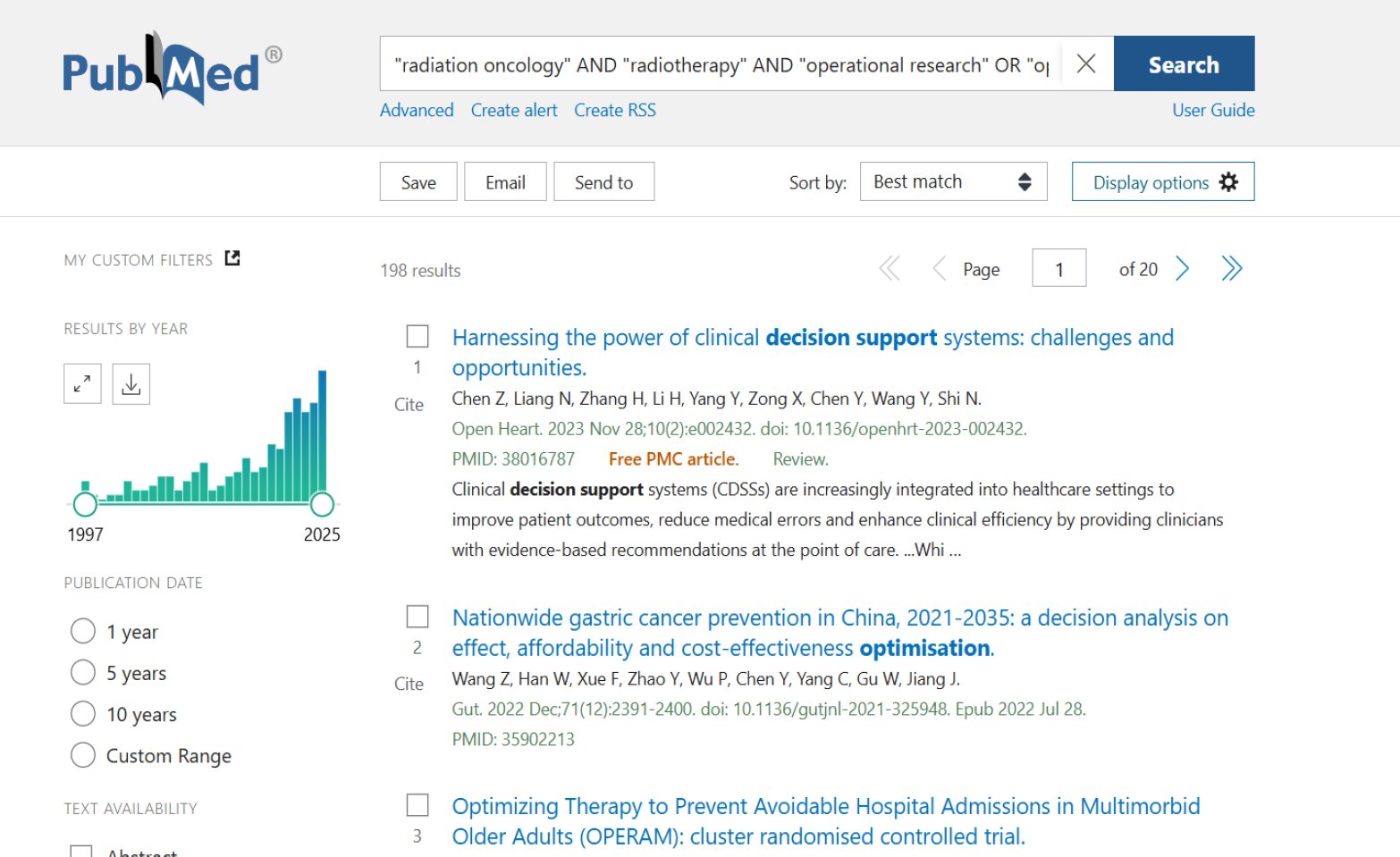Open the Sort by Best match dropdown
This screenshot has width=1400, height=857.
(x=953, y=181)
